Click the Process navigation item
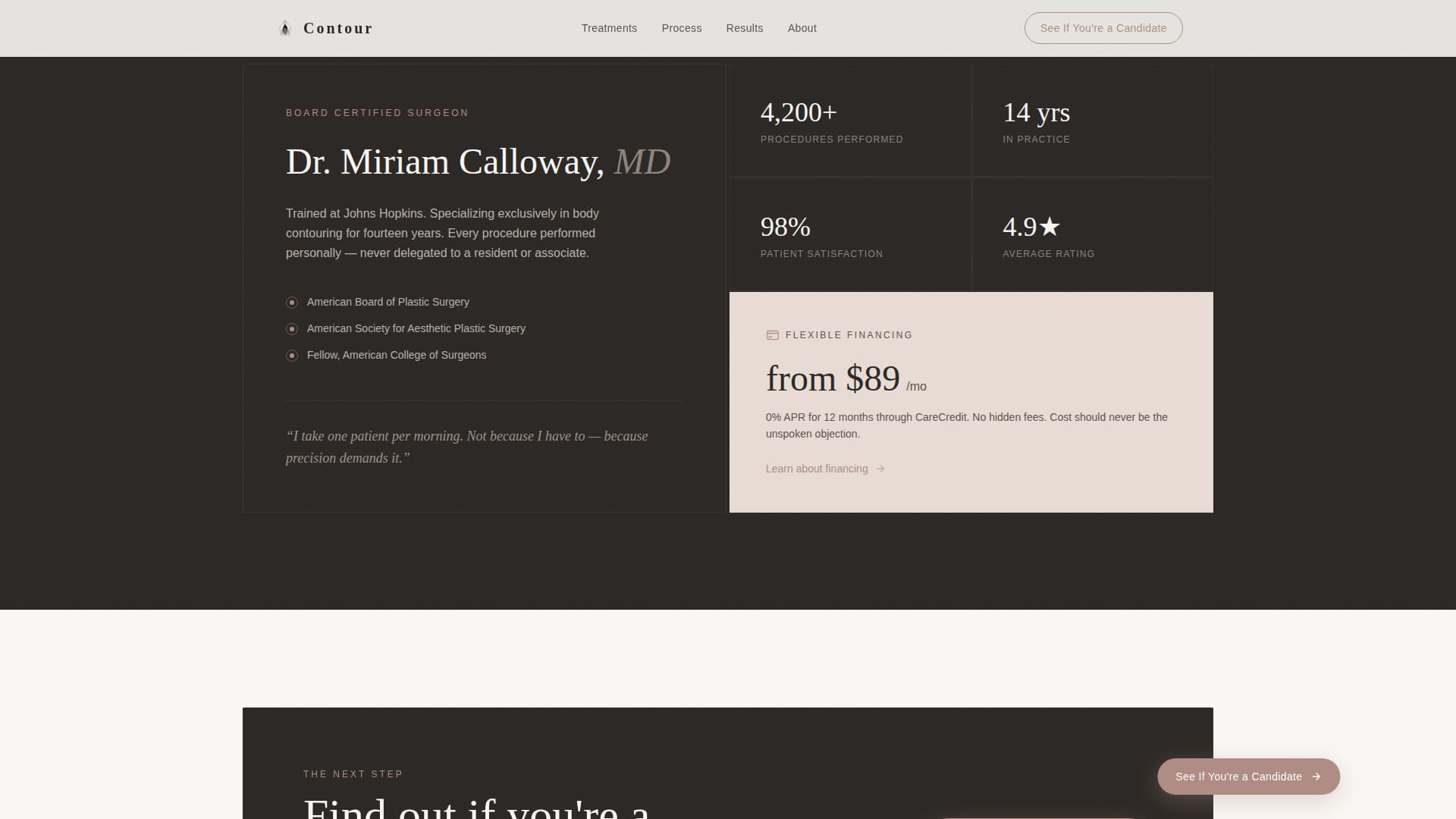The width and height of the screenshot is (1456, 819). click(681, 28)
